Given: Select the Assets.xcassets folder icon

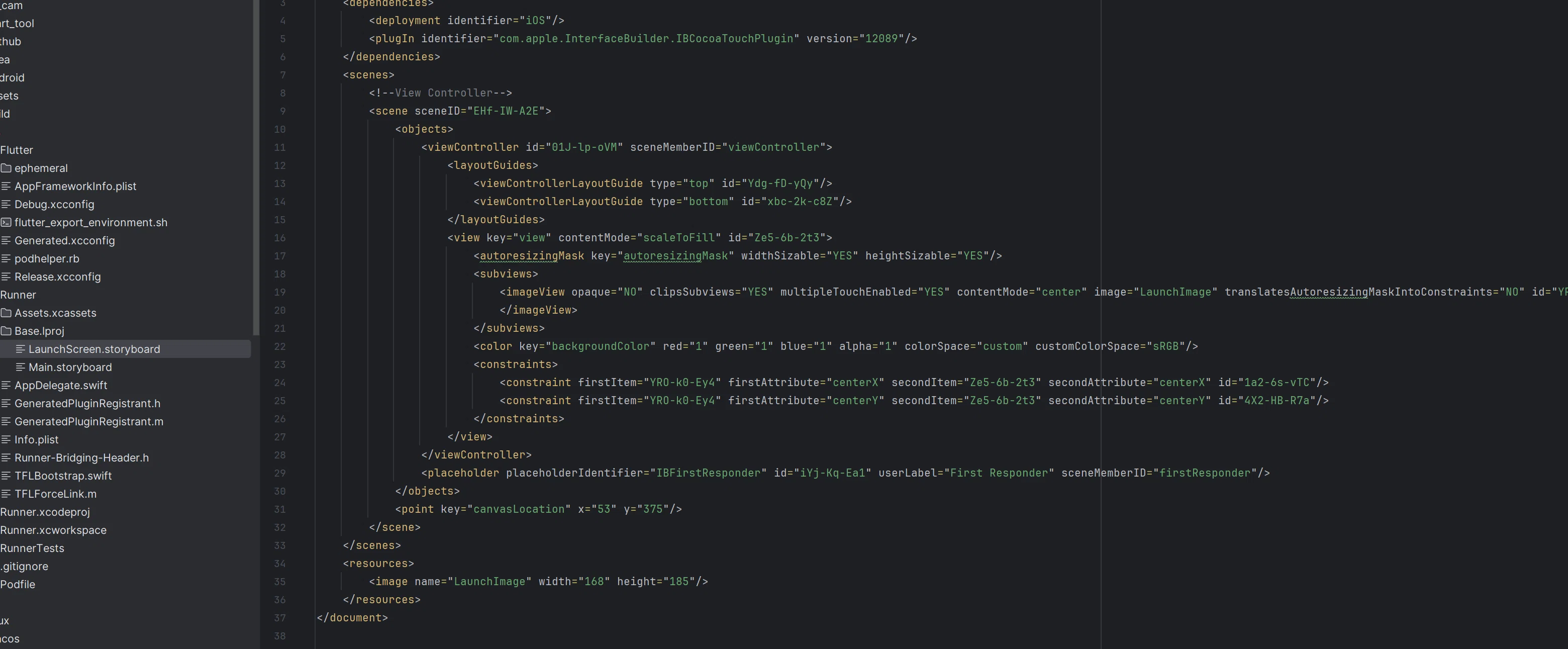Looking at the screenshot, I should point(6,313).
